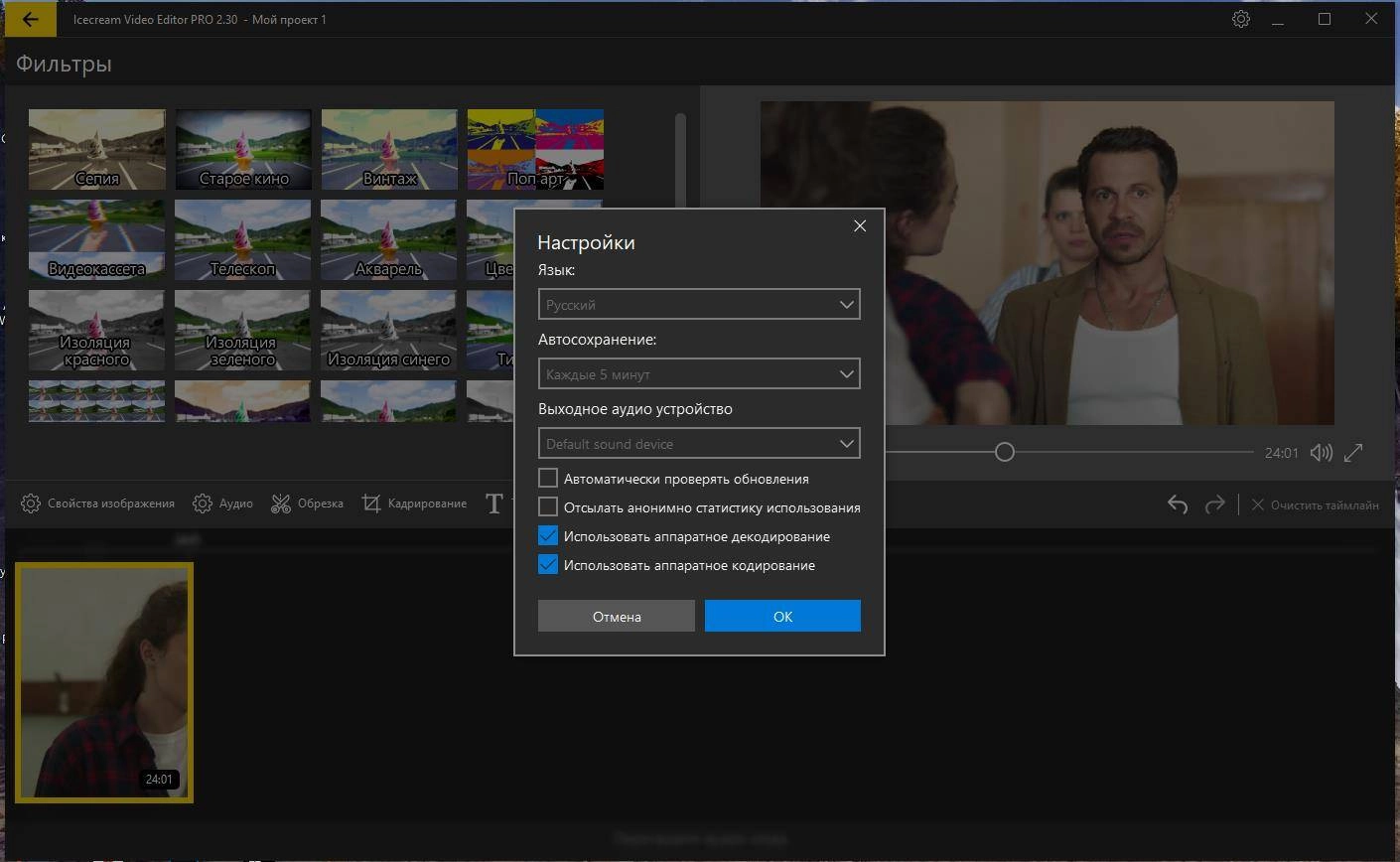Viewport: 1400px width, 862px height.
Task: Select the Винтаж filter
Action: pos(389,149)
